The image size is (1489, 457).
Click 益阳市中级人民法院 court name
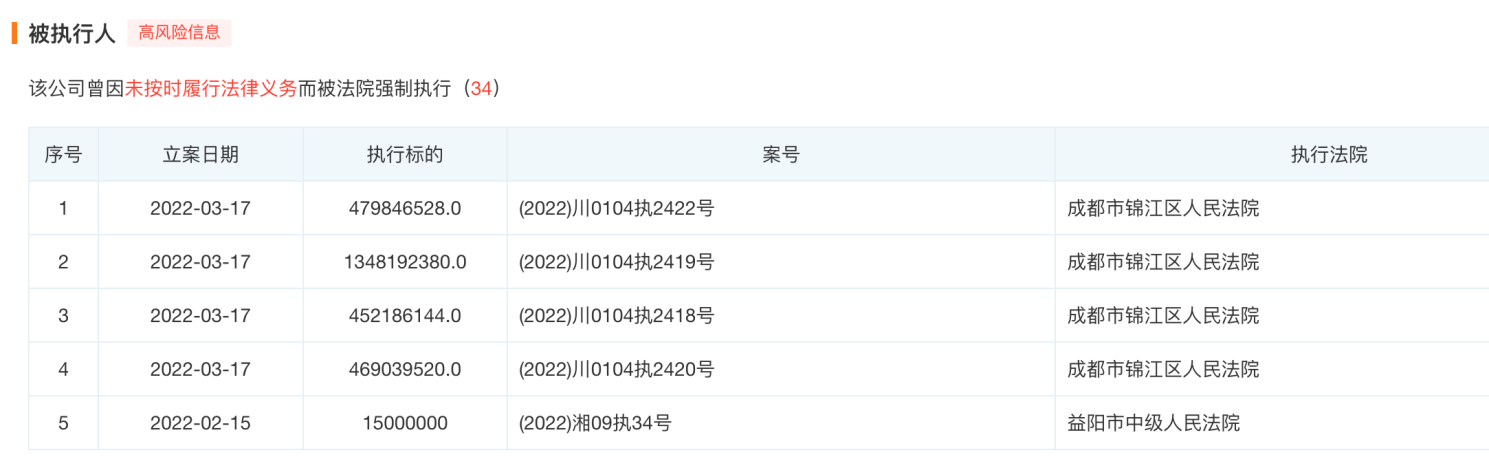point(1153,423)
